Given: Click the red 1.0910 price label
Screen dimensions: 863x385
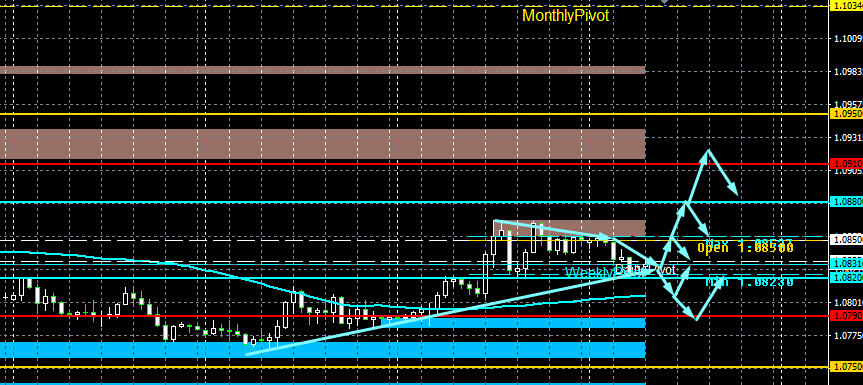Looking at the screenshot, I should tap(846, 164).
